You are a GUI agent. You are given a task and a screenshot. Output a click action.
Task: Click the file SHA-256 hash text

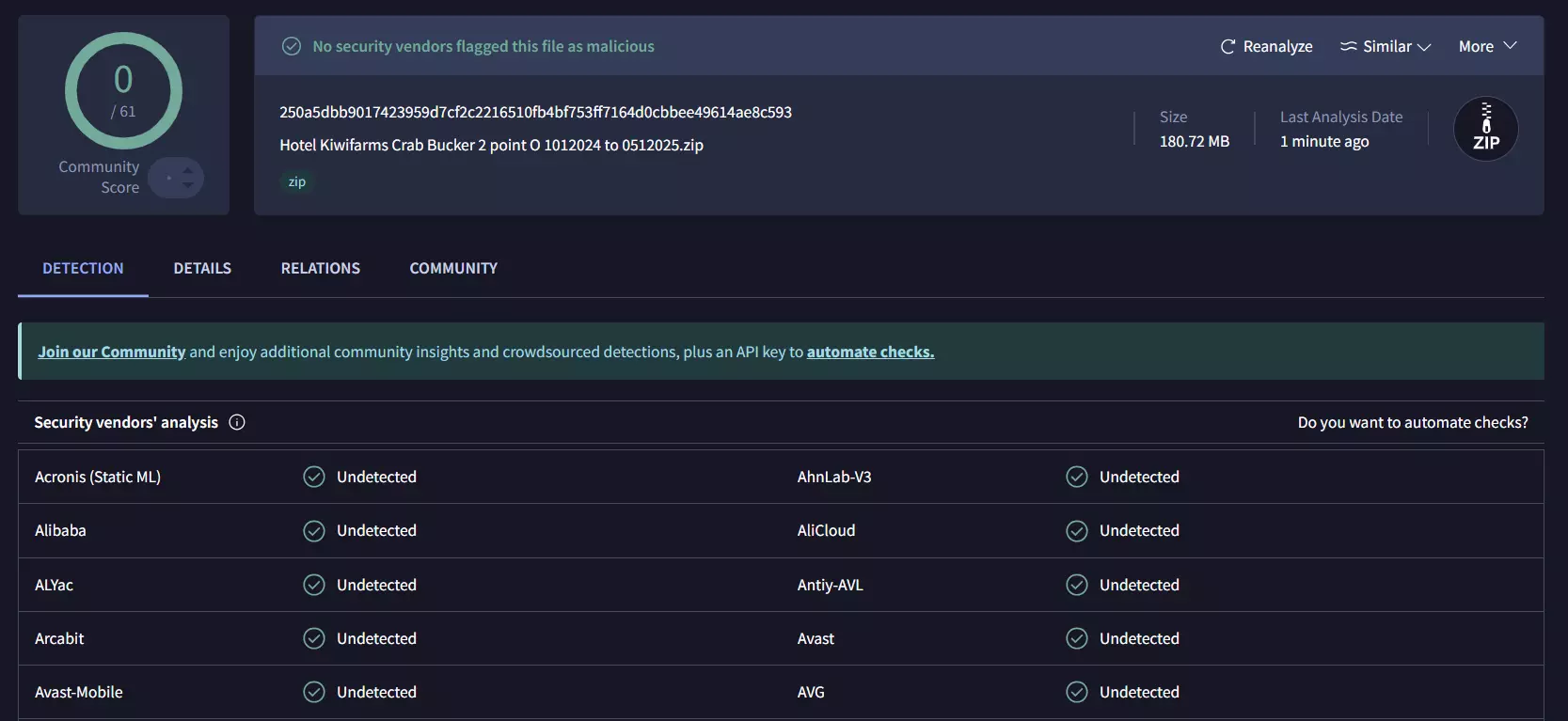(x=535, y=112)
